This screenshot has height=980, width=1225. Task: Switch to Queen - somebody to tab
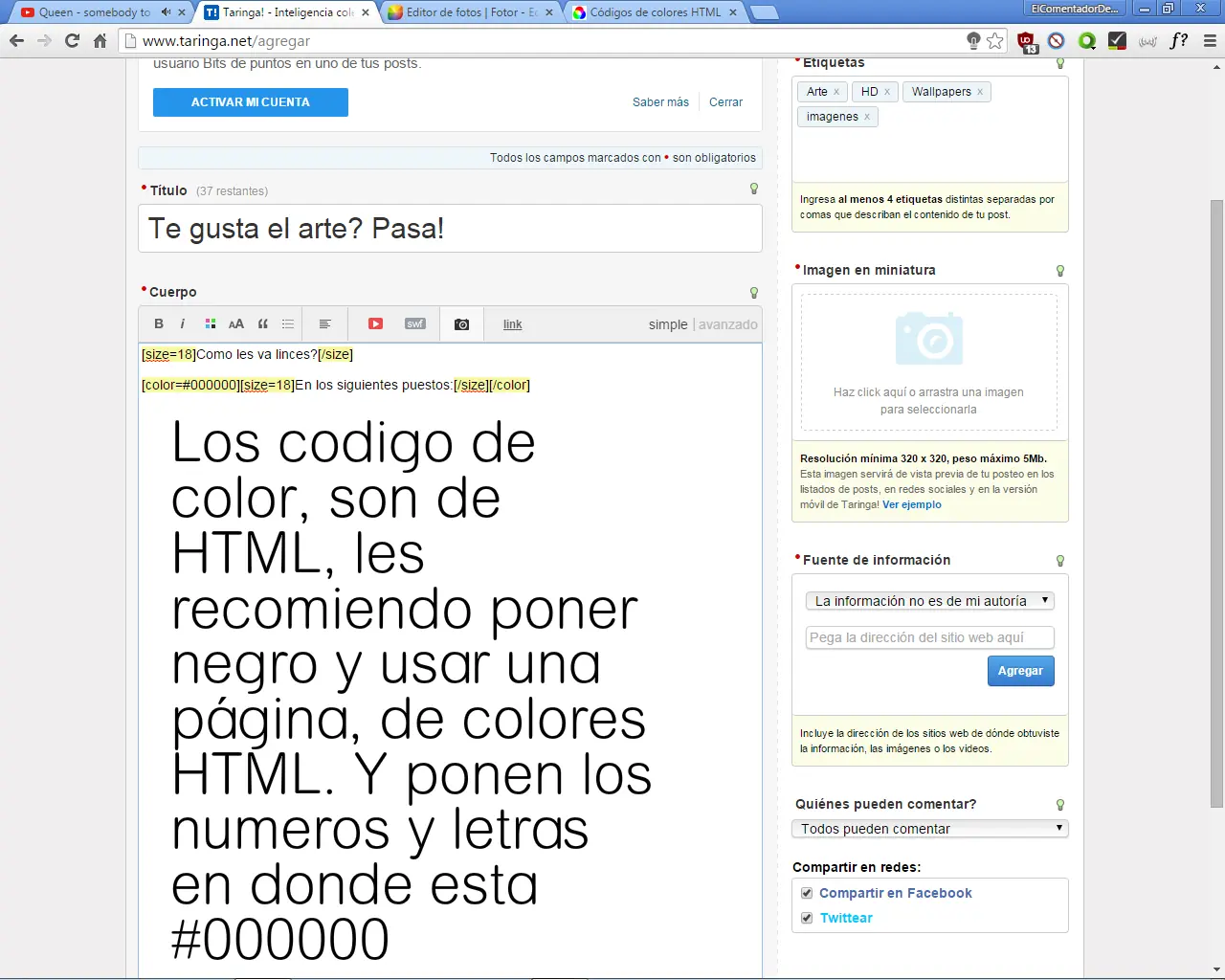click(95, 12)
